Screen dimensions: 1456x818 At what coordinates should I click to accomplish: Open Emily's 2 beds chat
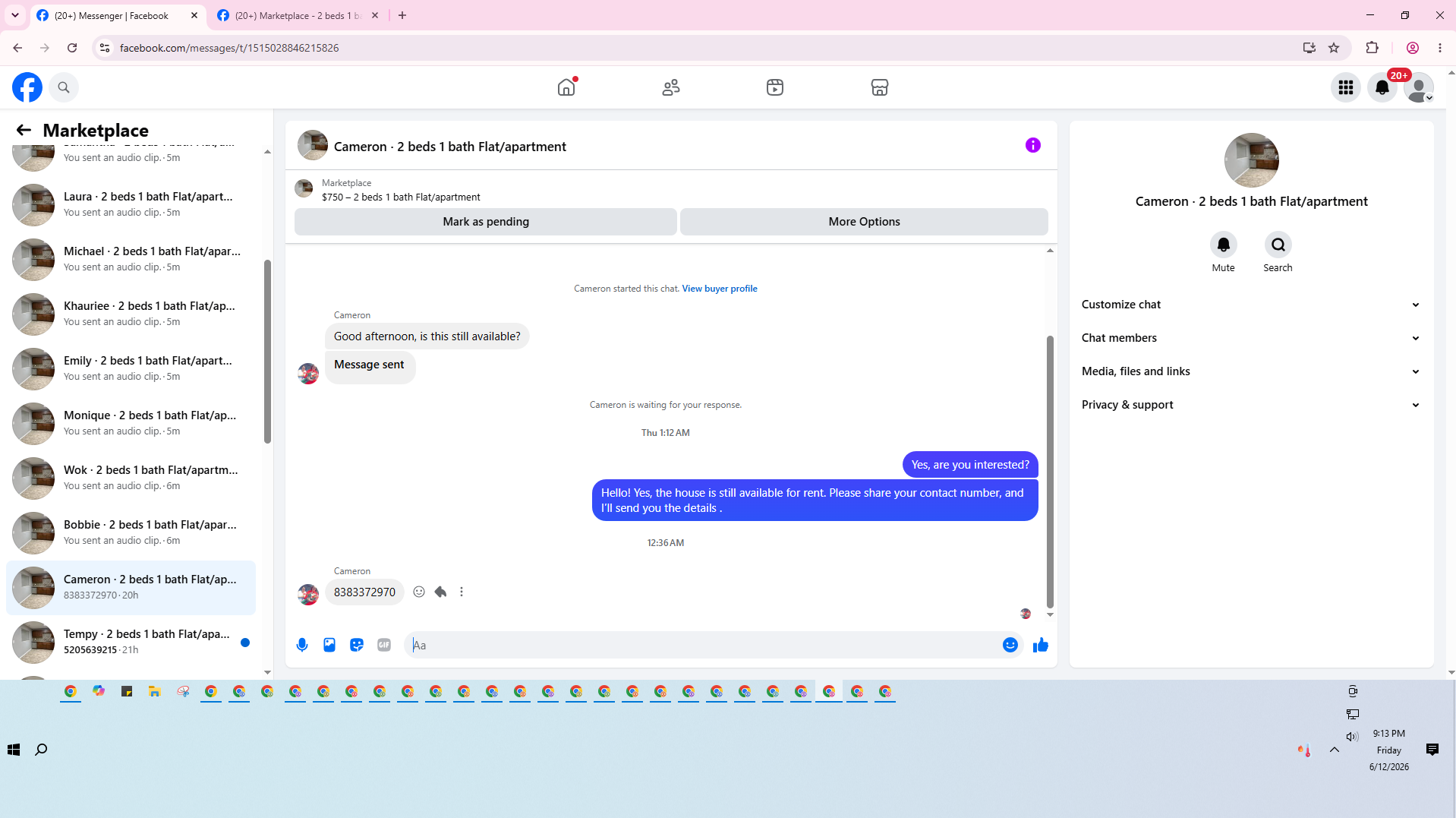click(131, 368)
